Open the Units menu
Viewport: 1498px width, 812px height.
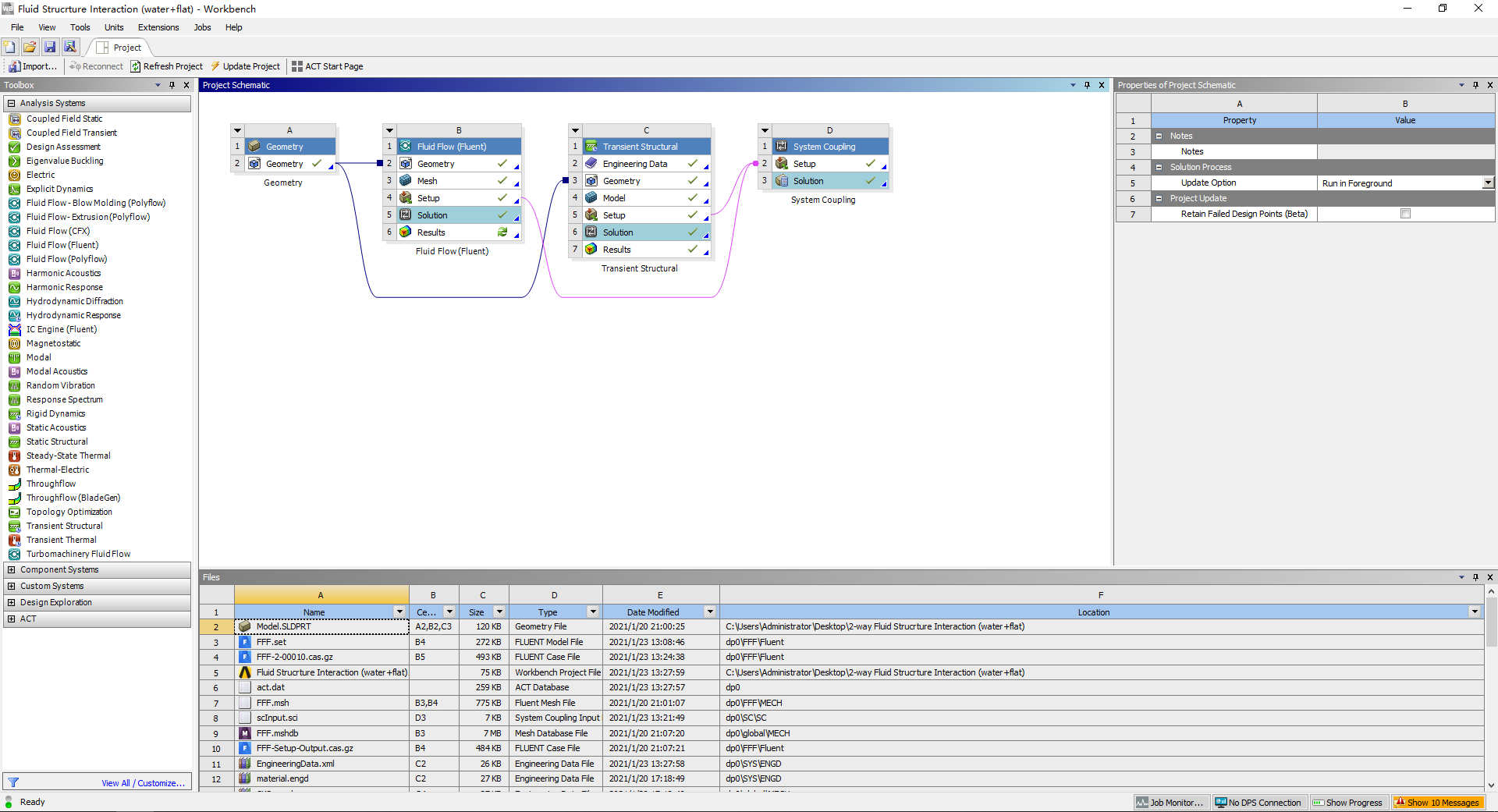(x=114, y=27)
